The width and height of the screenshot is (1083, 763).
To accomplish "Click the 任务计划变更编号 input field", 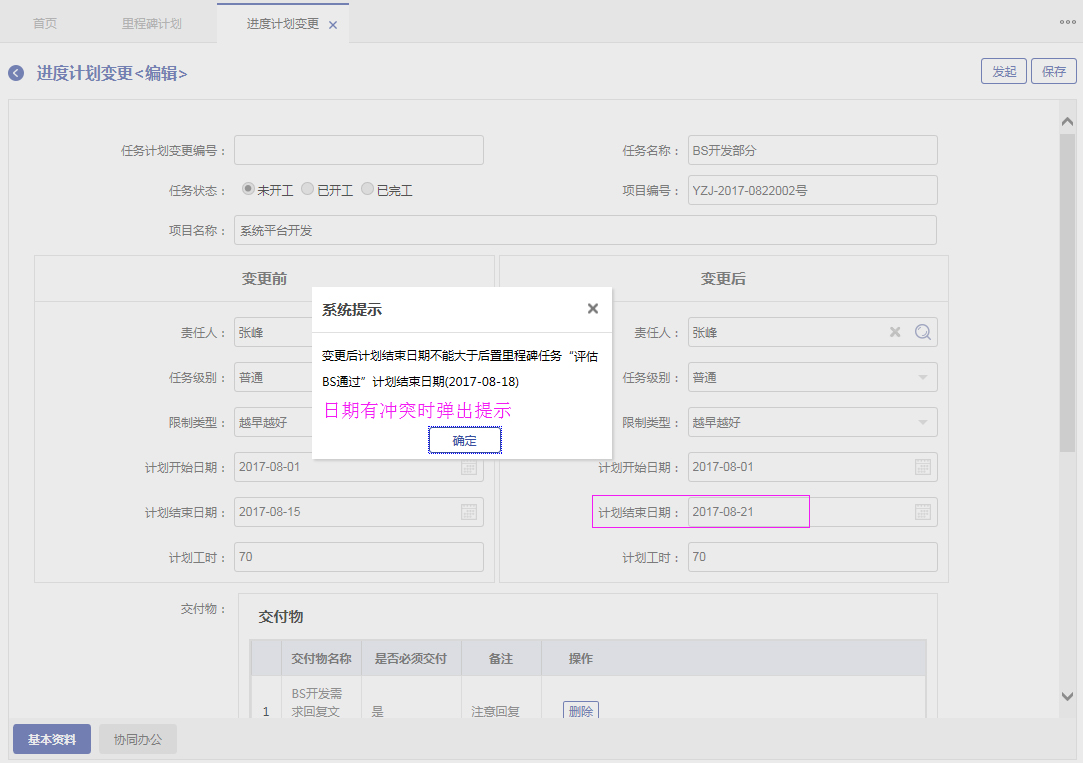I will 358,150.
